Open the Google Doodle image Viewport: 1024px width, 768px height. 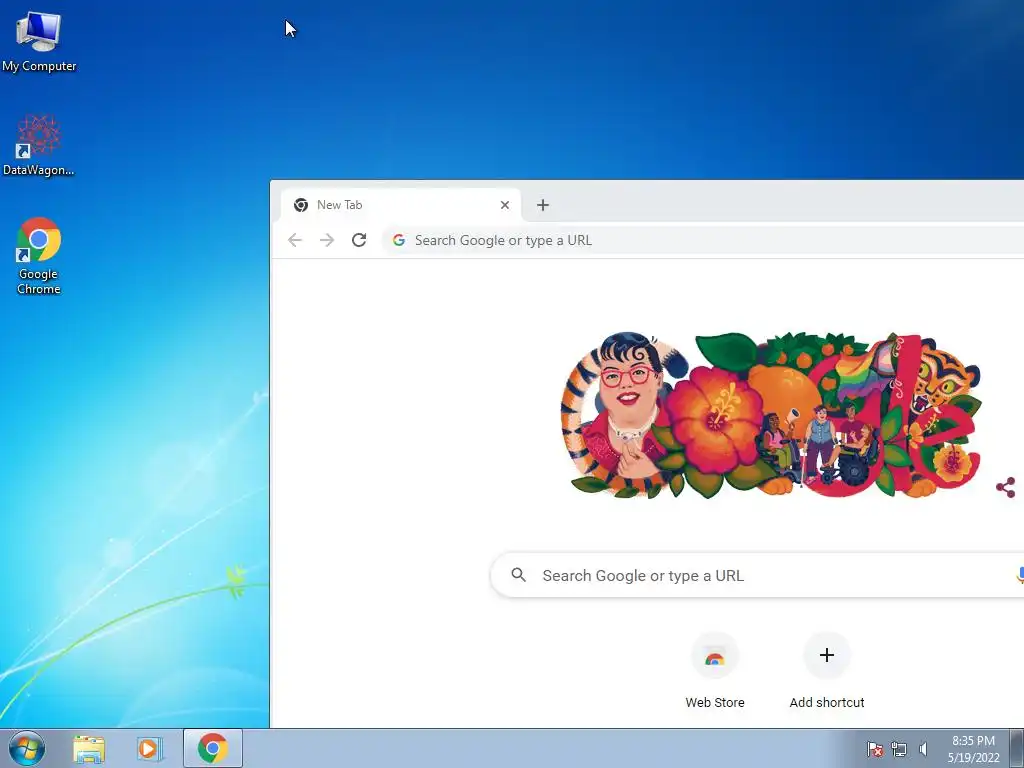(771, 415)
